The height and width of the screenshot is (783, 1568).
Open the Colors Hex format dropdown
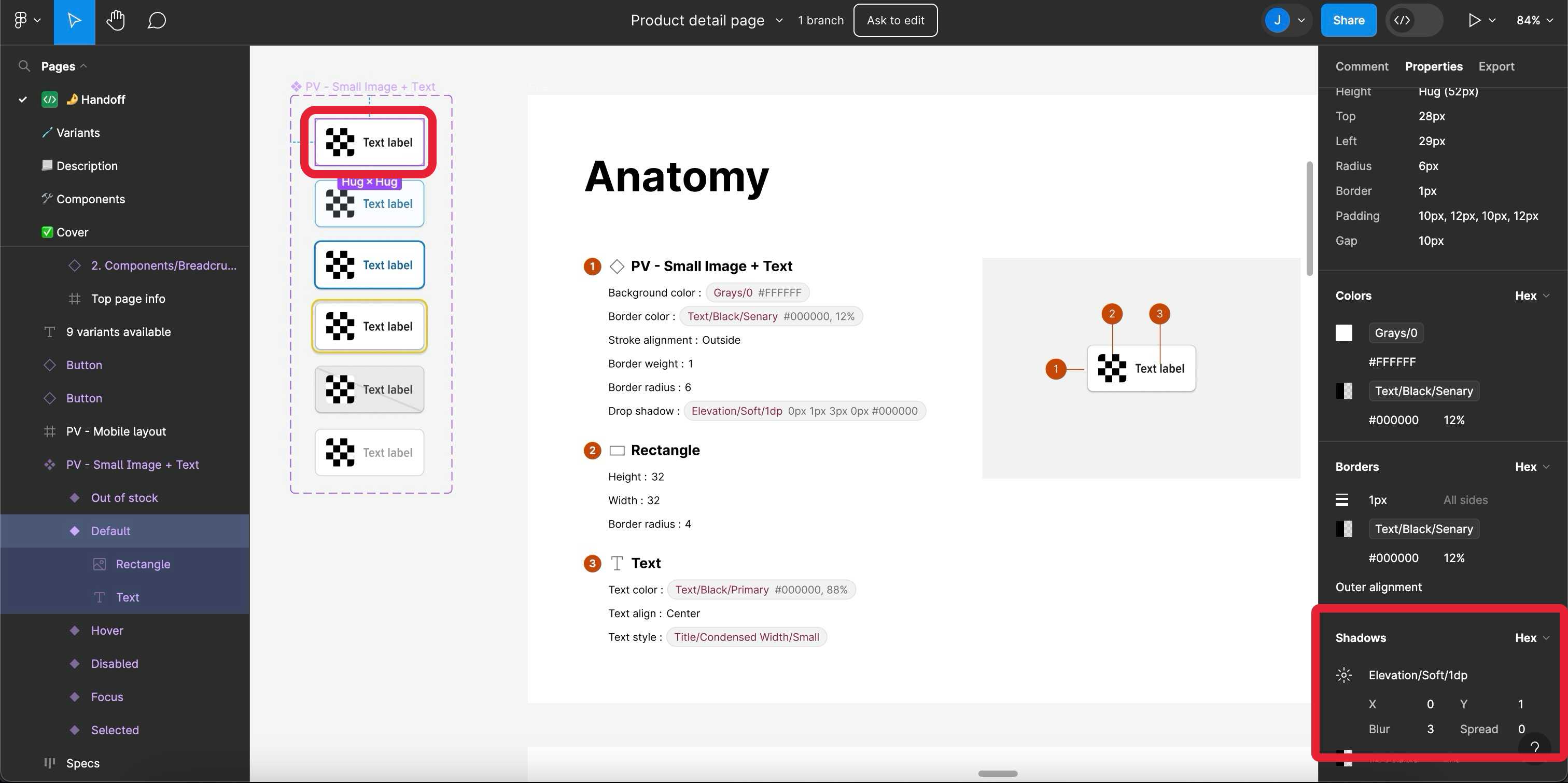1532,295
